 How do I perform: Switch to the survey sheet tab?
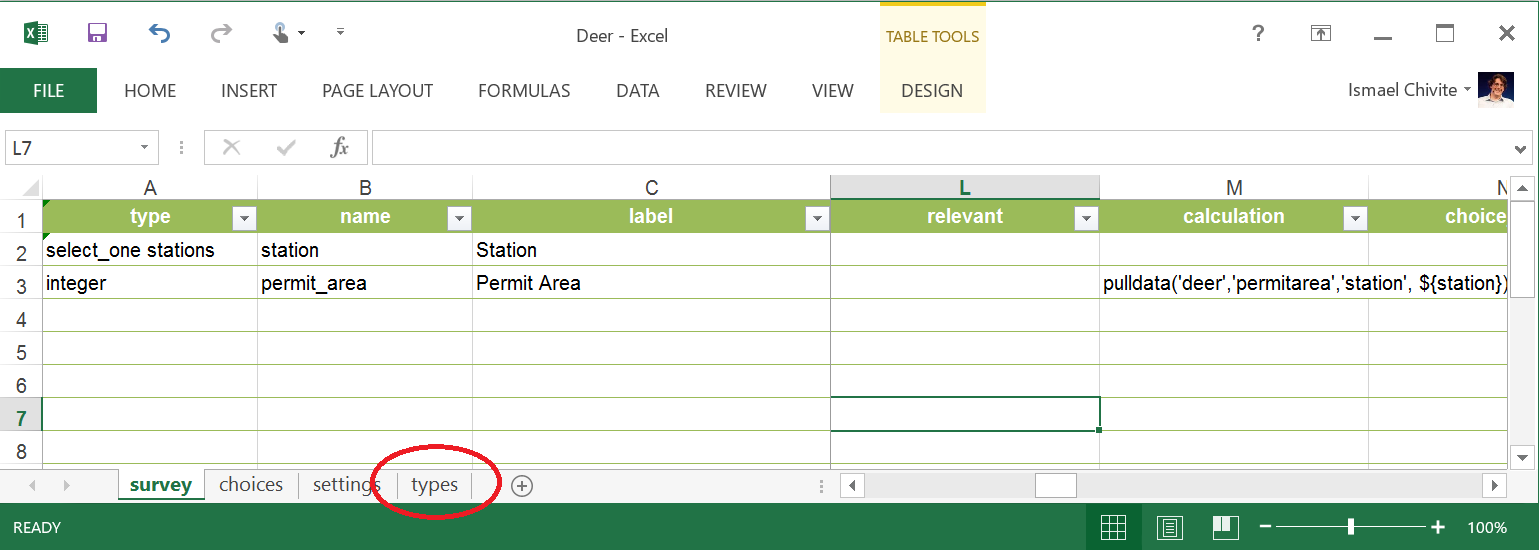click(x=161, y=485)
